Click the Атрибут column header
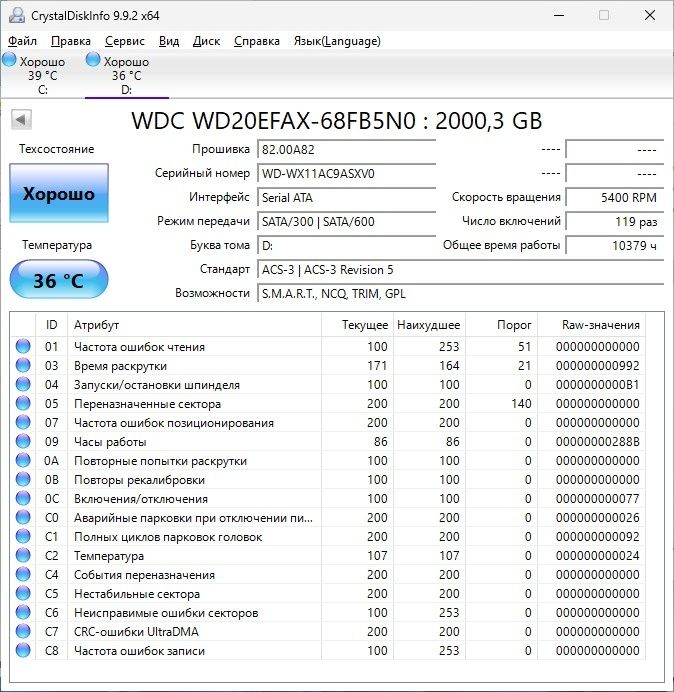This screenshot has width=674, height=692. (x=194, y=325)
